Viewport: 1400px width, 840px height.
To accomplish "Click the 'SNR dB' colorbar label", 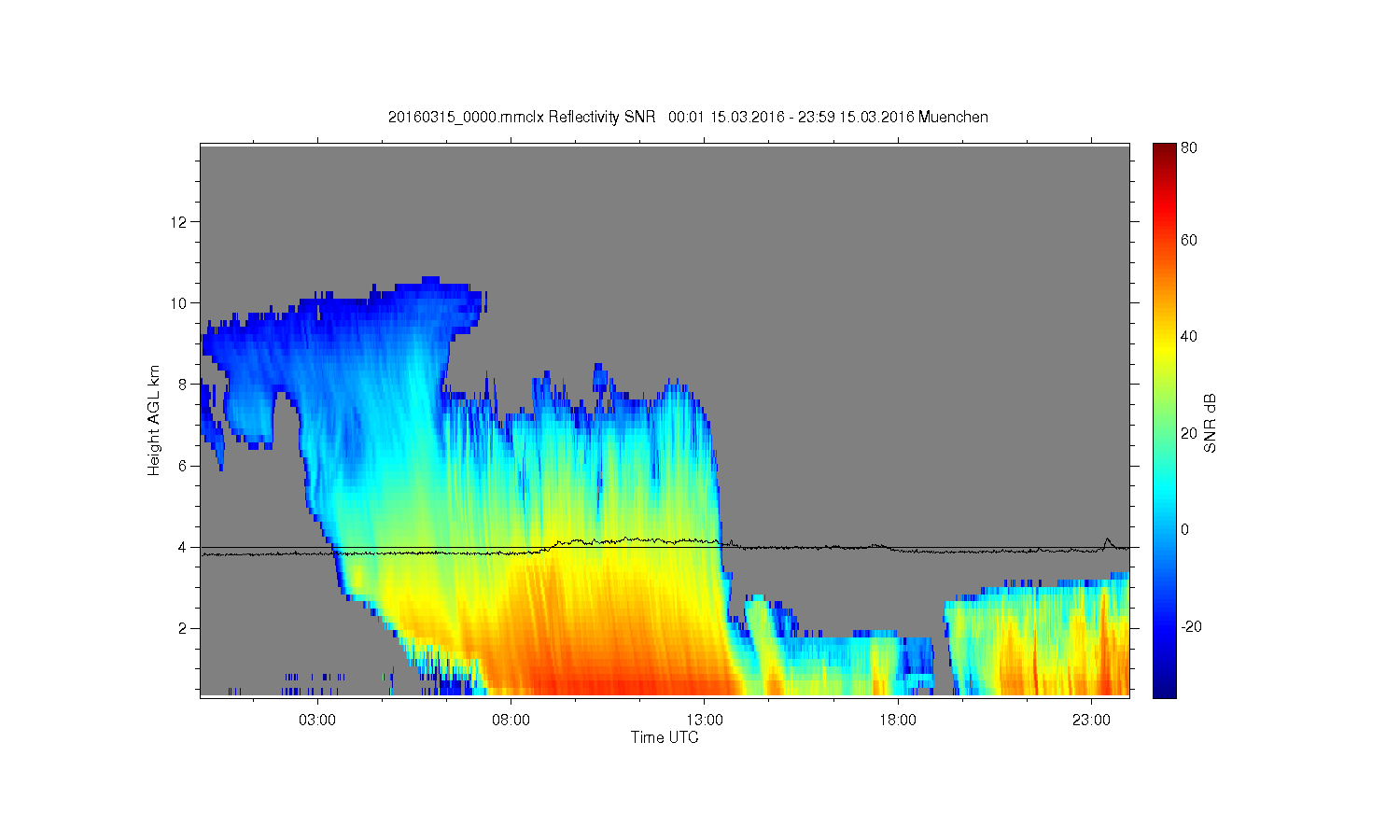I will [1210, 424].
